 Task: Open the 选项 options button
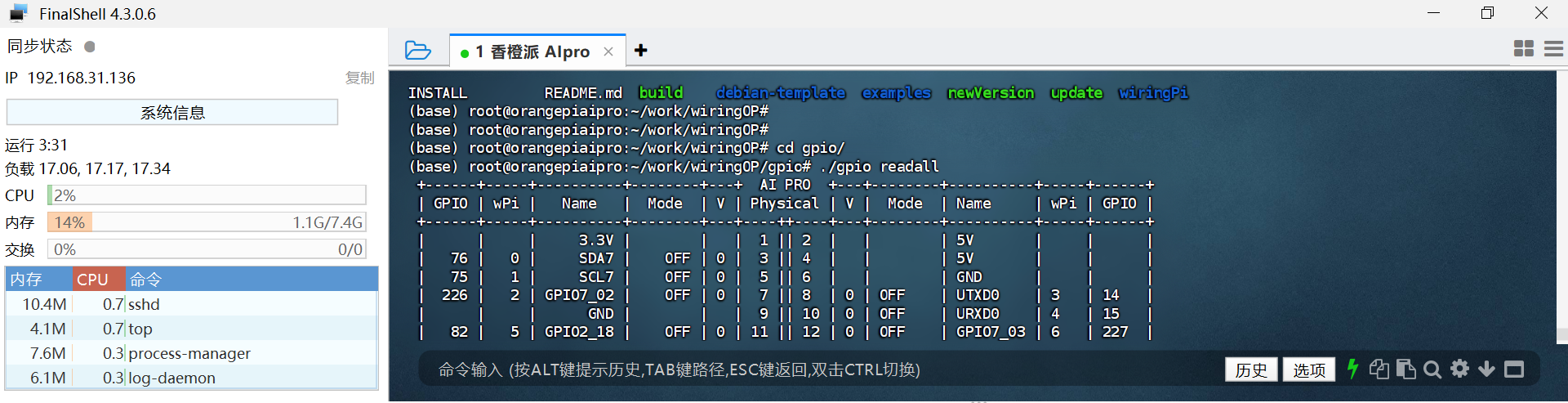(x=1309, y=369)
